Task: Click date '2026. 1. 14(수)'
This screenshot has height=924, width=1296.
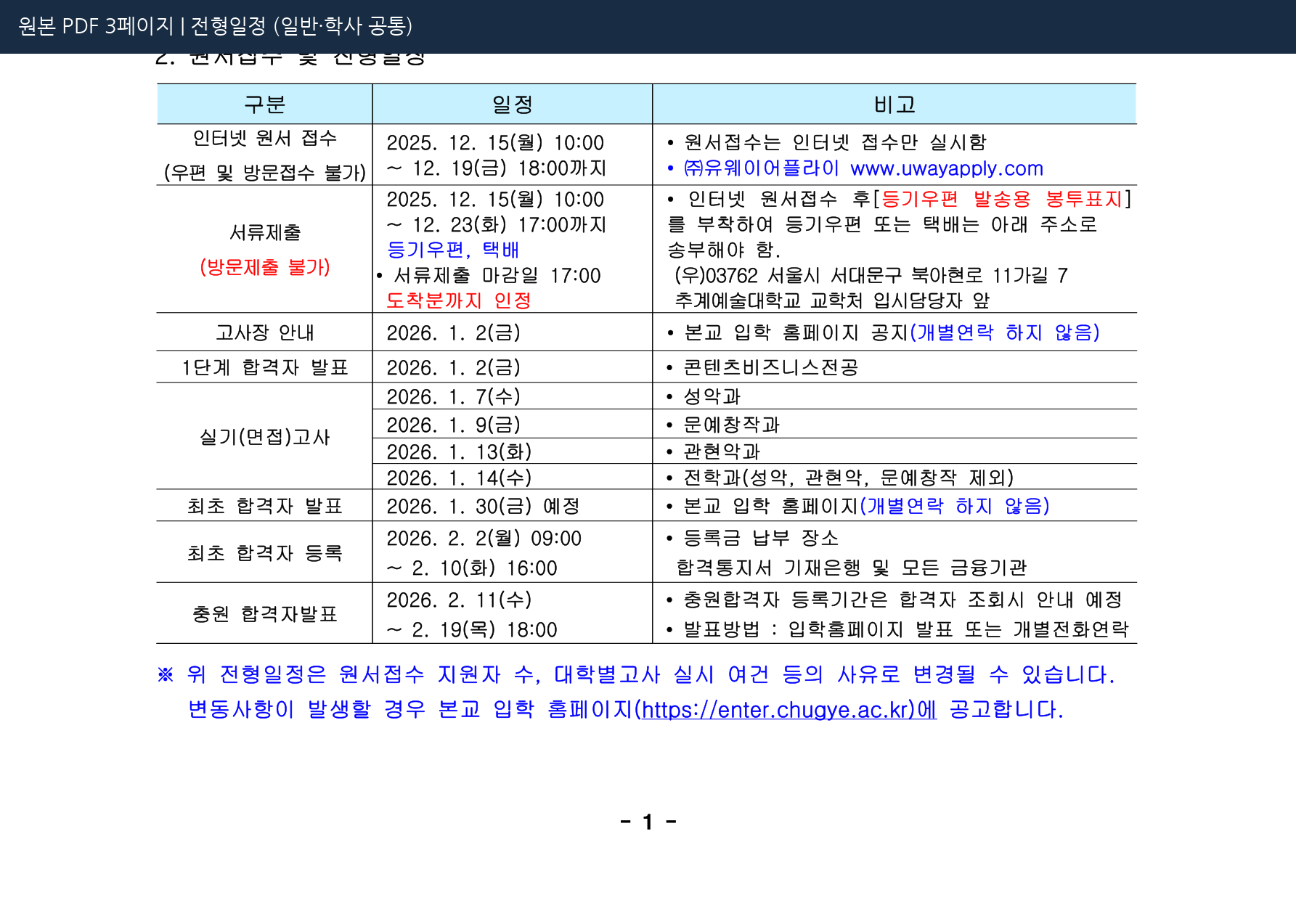Action: tap(459, 478)
